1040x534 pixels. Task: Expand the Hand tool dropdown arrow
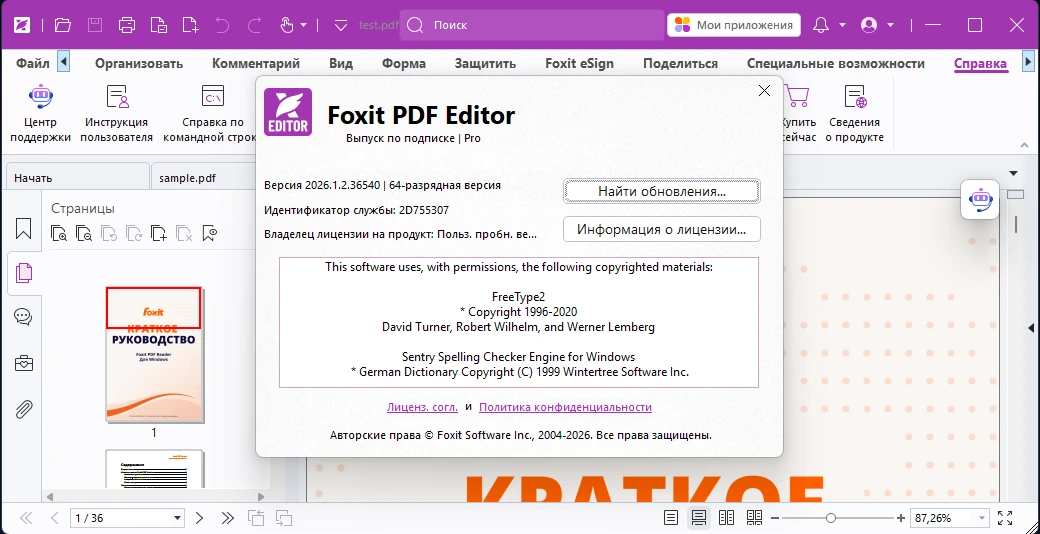[x=304, y=25]
